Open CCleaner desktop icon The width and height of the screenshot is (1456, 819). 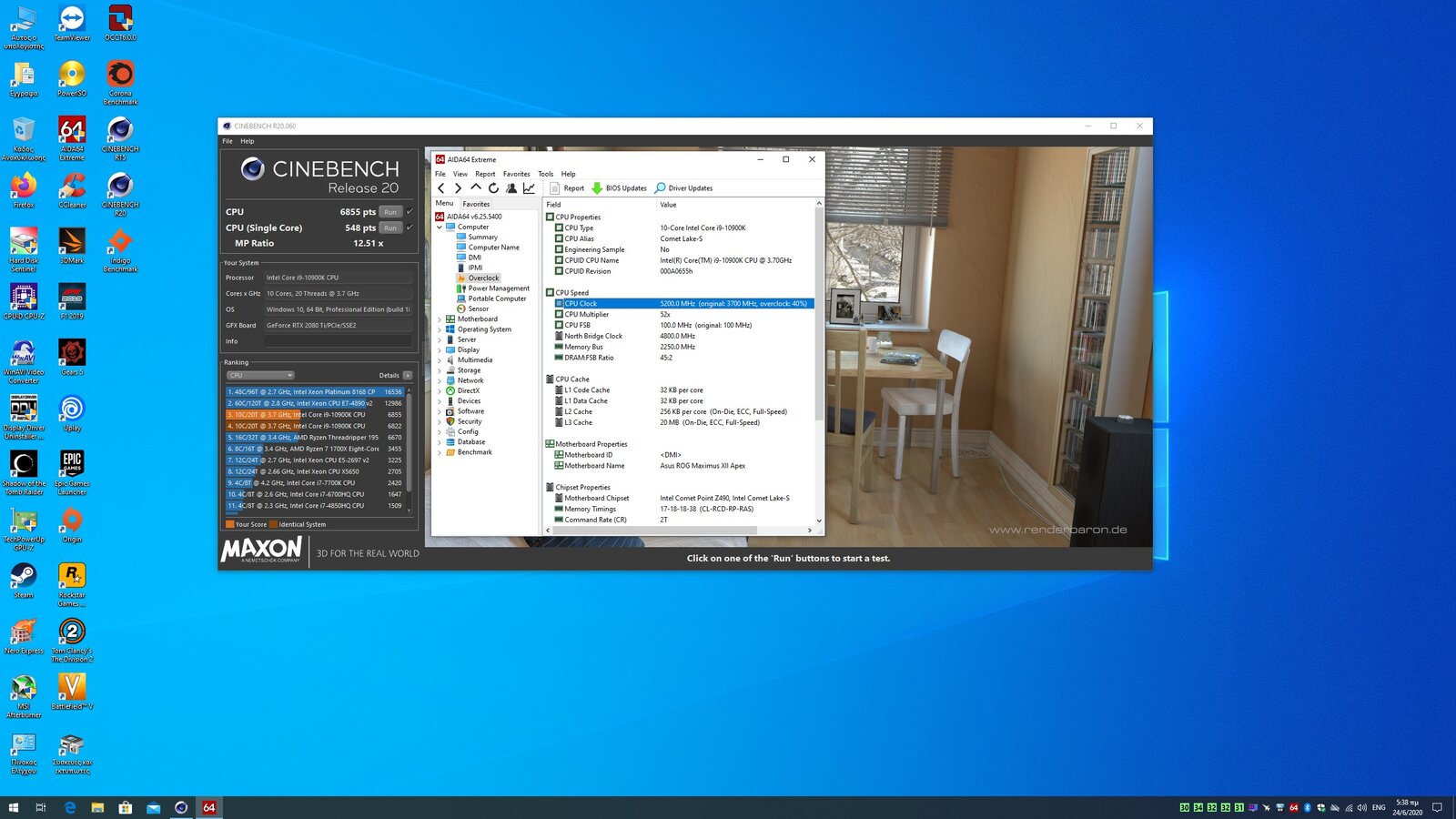click(72, 190)
